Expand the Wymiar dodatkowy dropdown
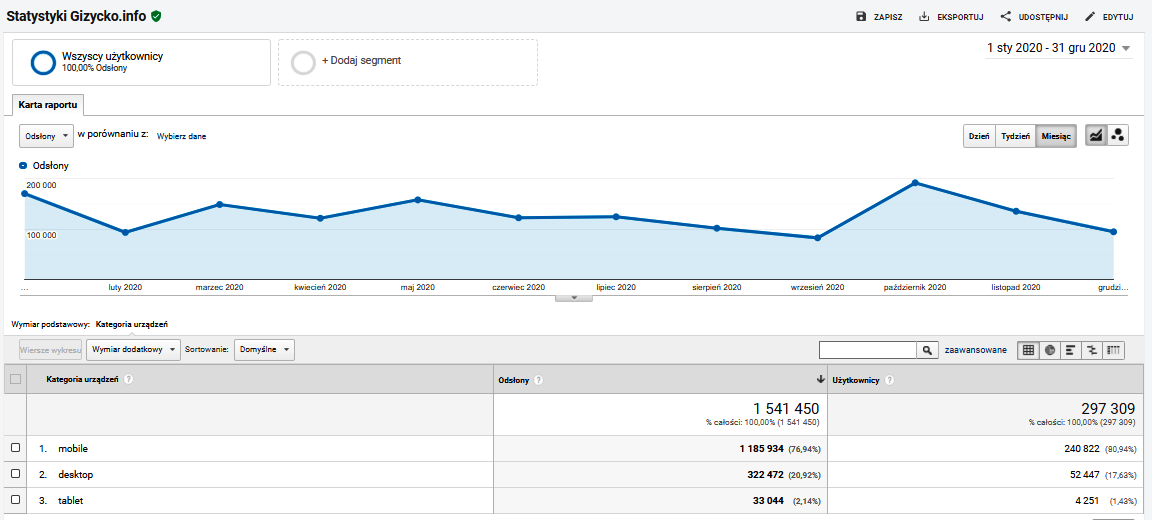The image size is (1152, 520). pos(133,350)
